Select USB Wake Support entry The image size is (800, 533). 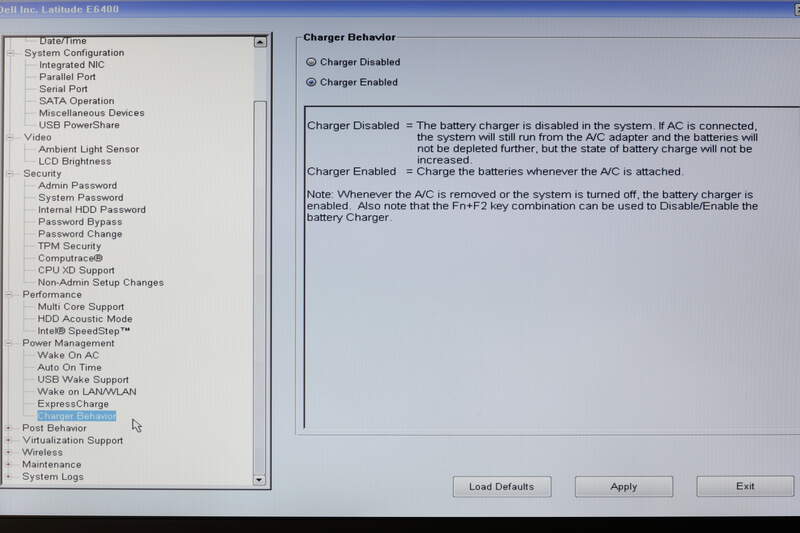(x=83, y=379)
